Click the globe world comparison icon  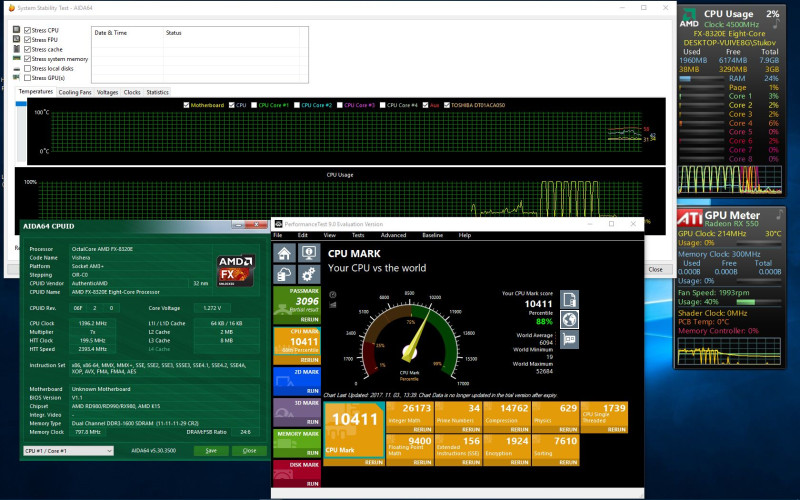point(569,319)
